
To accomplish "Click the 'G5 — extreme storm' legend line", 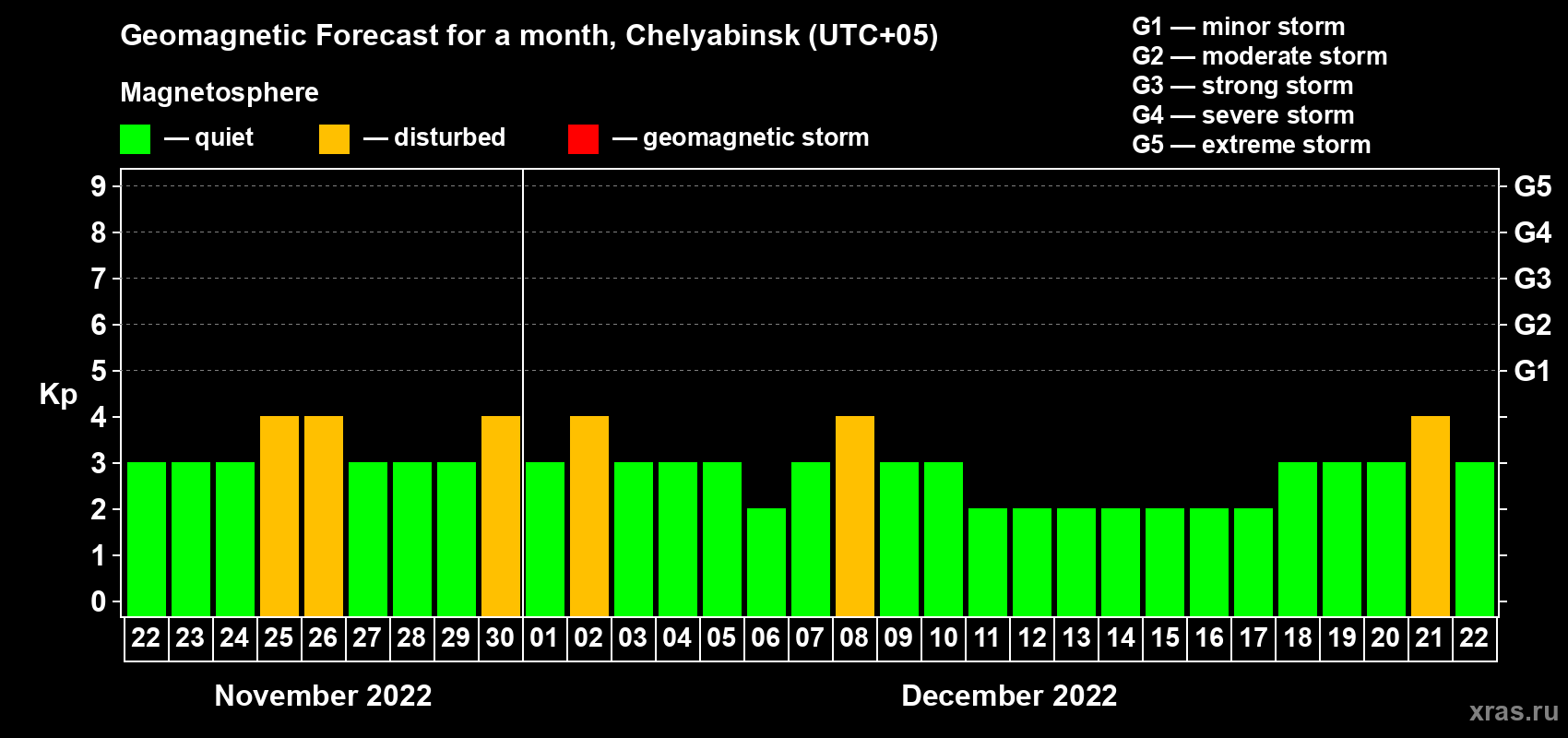I will [x=1252, y=145].
